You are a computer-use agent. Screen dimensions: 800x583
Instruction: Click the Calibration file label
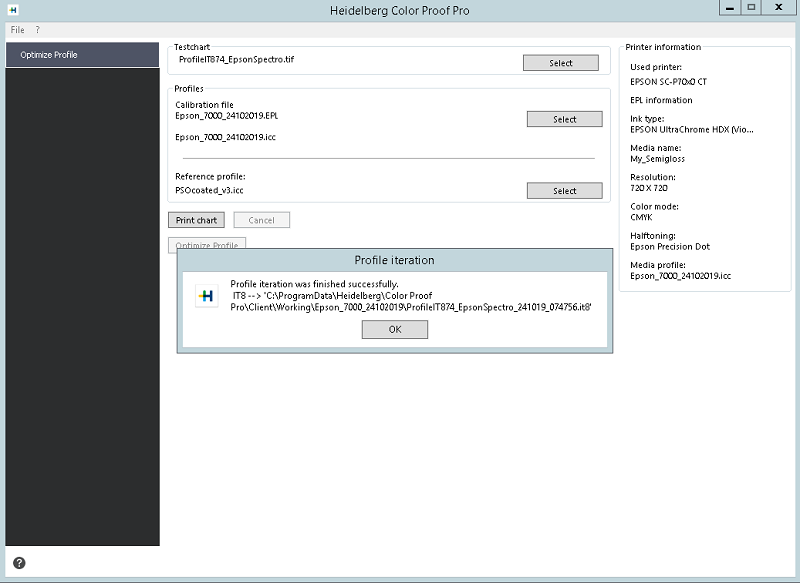coord(204,105)
